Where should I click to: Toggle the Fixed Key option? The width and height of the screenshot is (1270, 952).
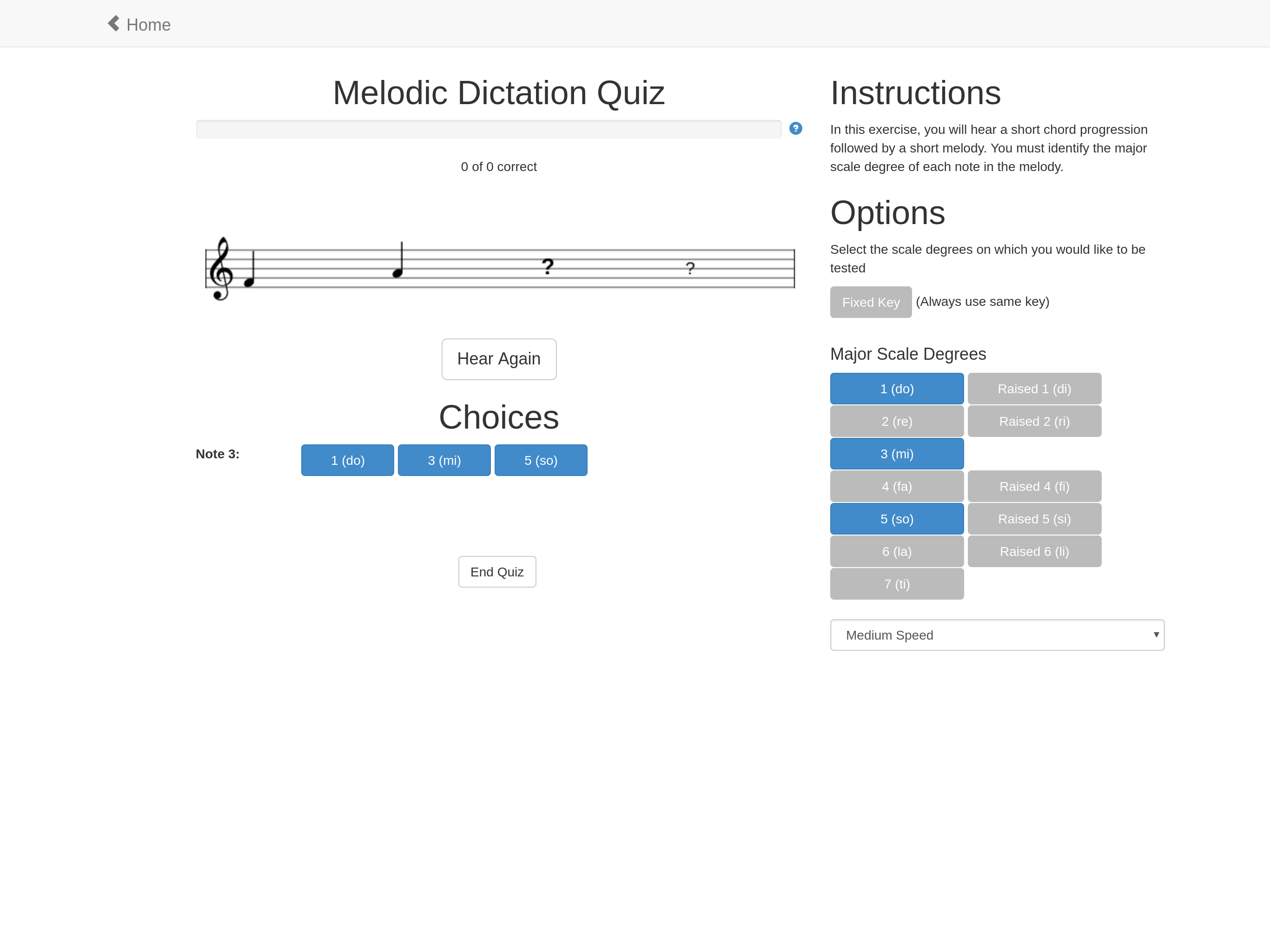click(x=870, y=302)
